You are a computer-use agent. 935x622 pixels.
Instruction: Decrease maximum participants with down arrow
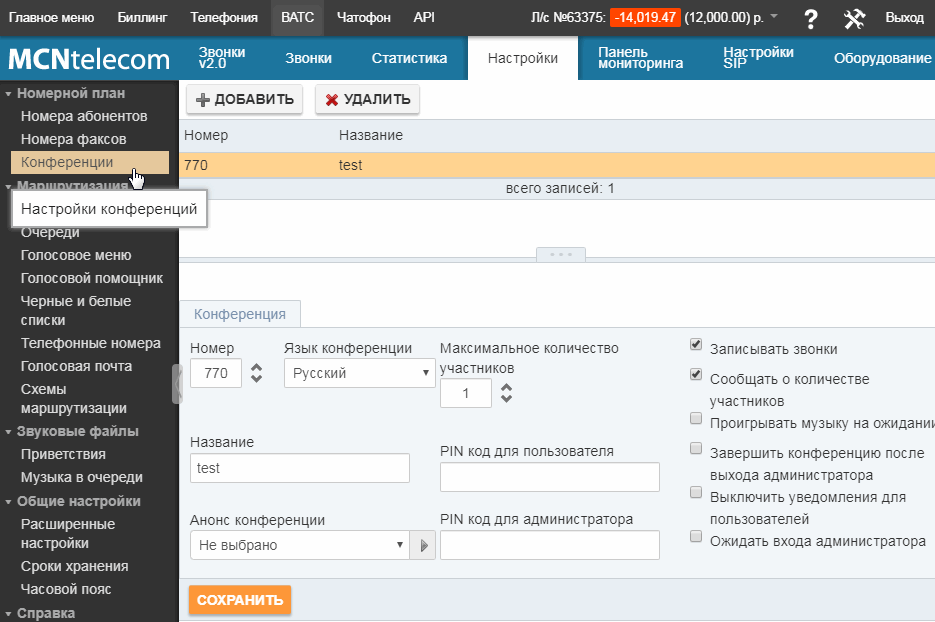(x=506, y=399)
